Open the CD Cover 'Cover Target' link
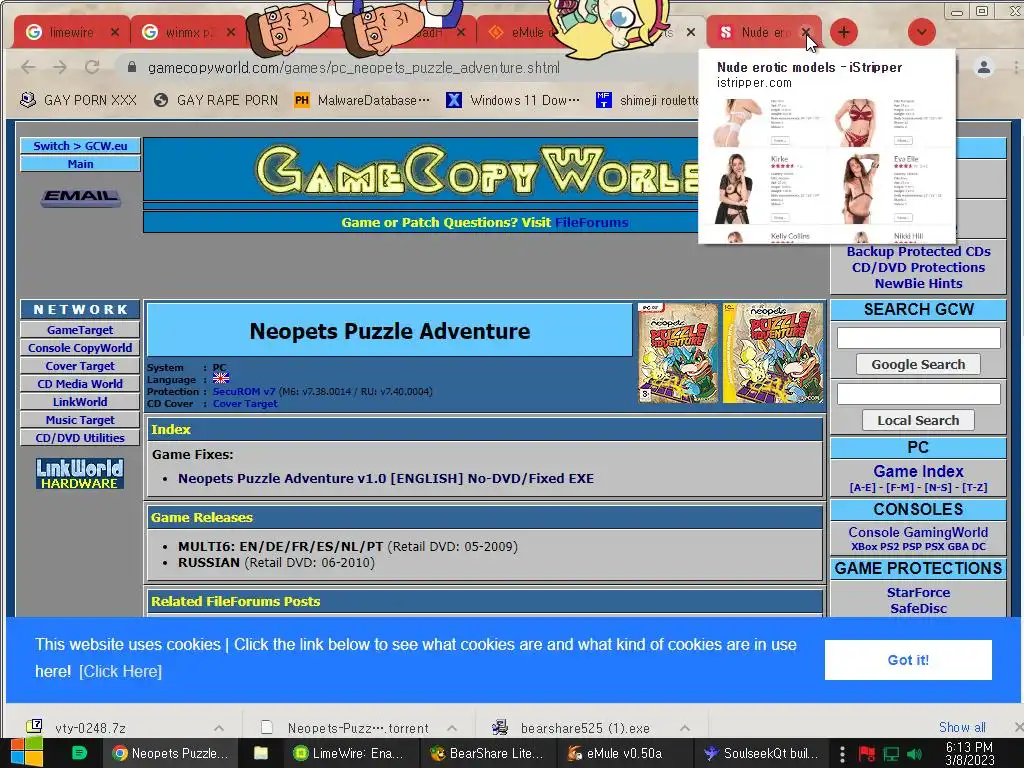Image resolution: width=1024 pixels, height=768 pixels. [245, 404]
